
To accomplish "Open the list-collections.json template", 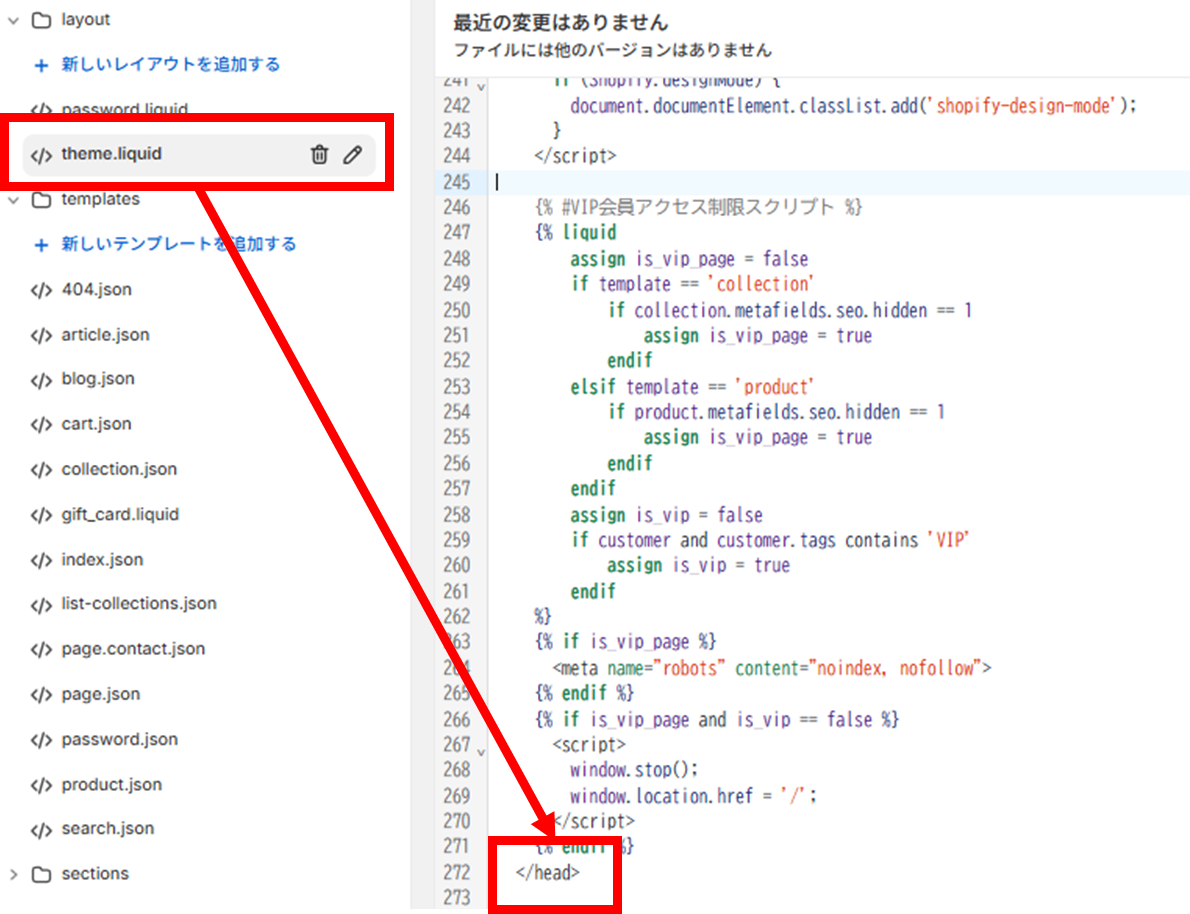I will pyautogui.click(x=139, y=604).
